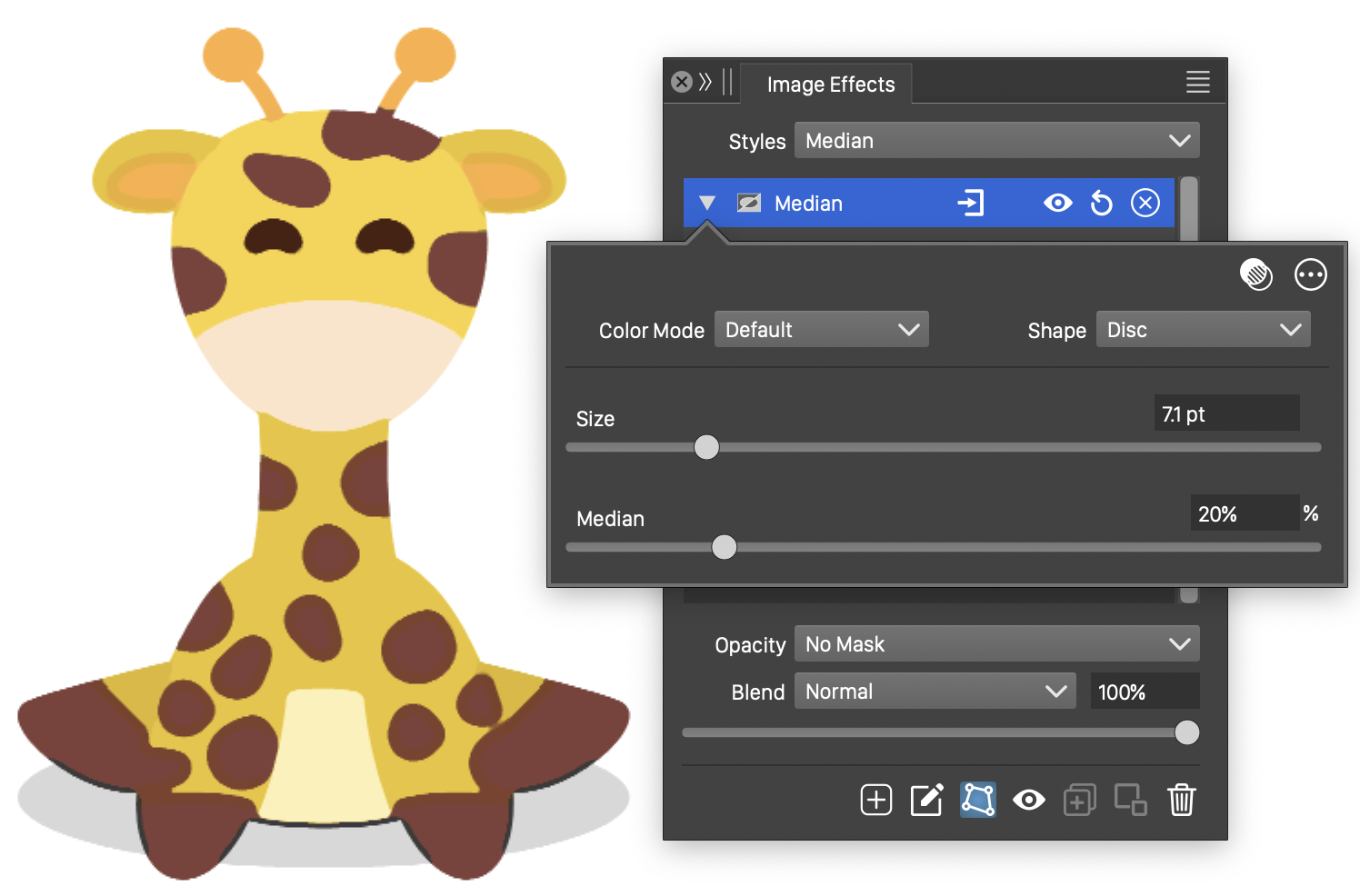
Task: Remove the Median effect with circled X
Action: [1145, 203]
